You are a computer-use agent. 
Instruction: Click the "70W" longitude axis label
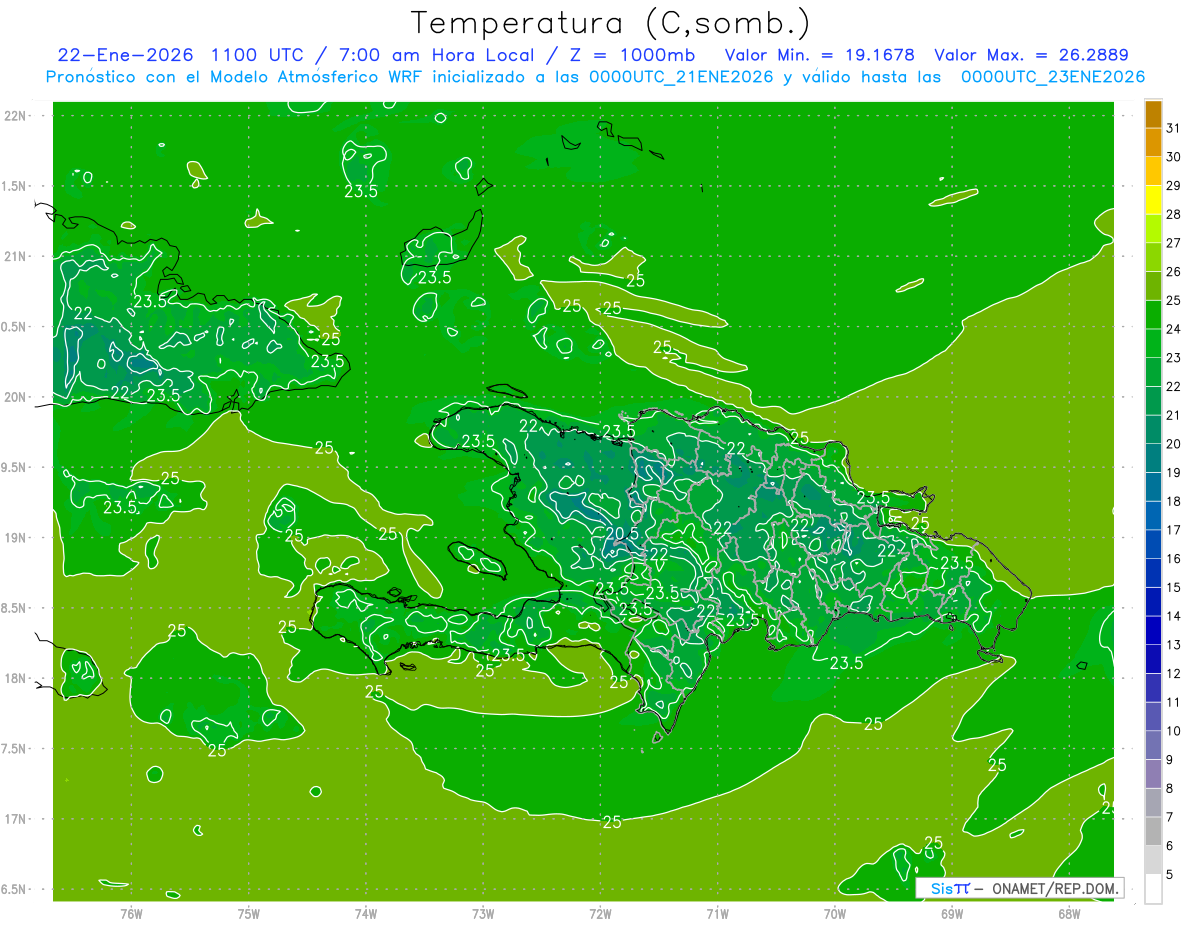835,913
